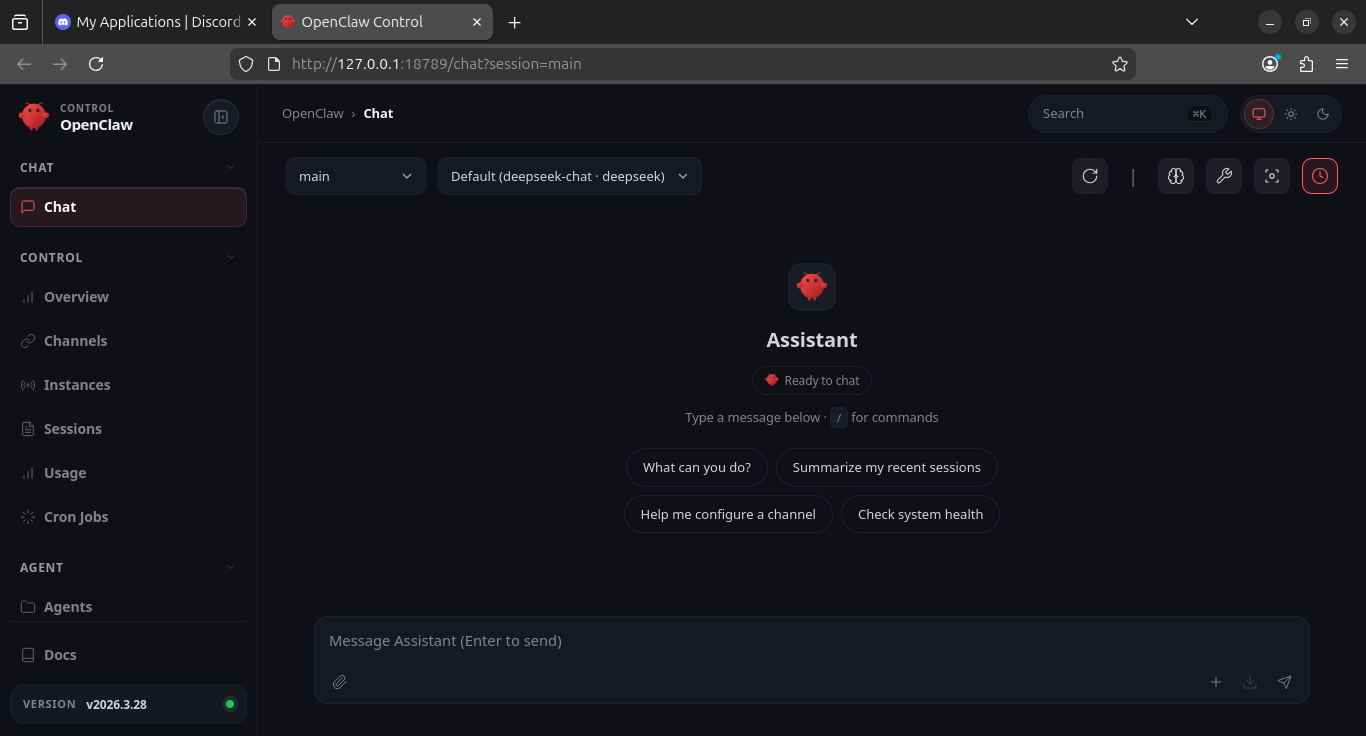Open the main session dropdown
The image size is (1366, 736).
coord(355,176)
